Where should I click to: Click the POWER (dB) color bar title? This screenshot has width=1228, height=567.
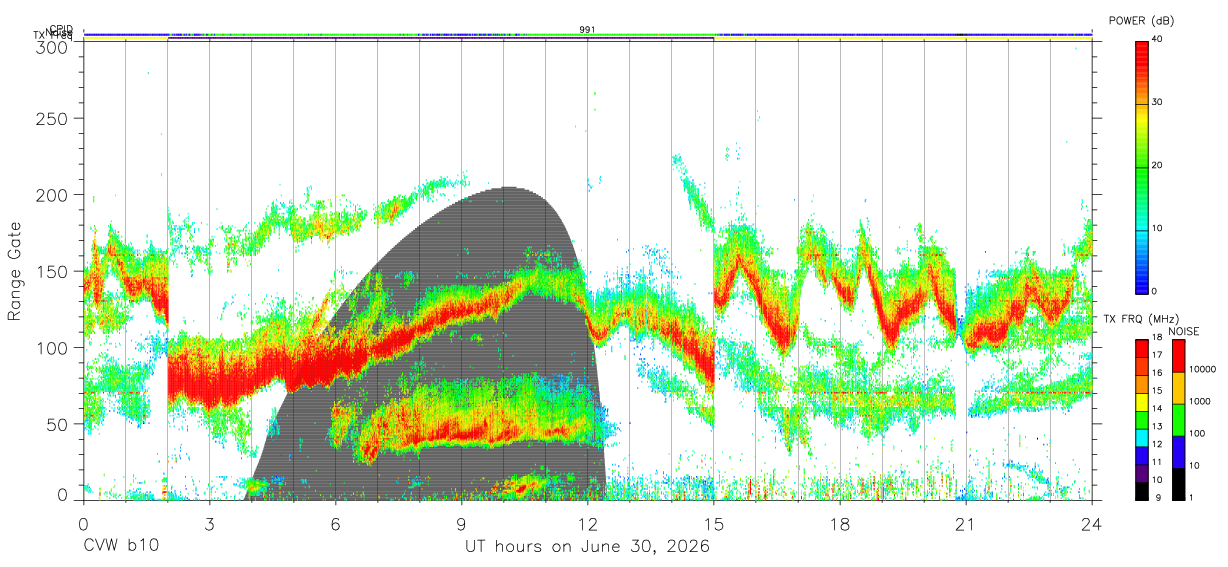(1141, 21)
